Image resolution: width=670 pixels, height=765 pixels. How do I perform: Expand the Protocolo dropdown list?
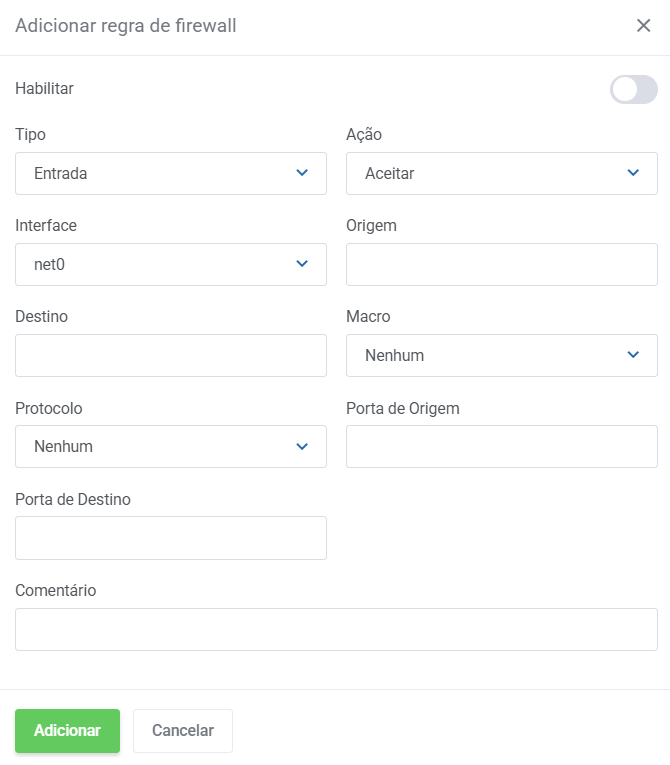click(160, 446)
